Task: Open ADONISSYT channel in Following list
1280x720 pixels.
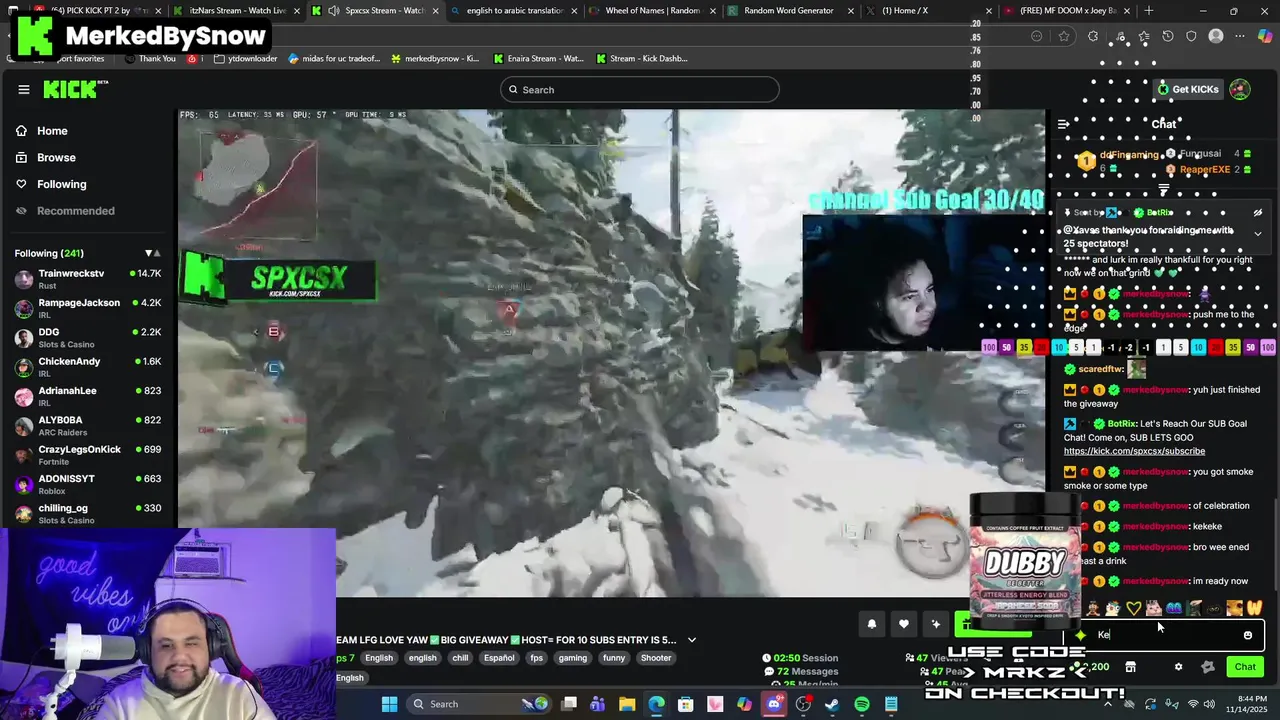Action: [88, 484]
